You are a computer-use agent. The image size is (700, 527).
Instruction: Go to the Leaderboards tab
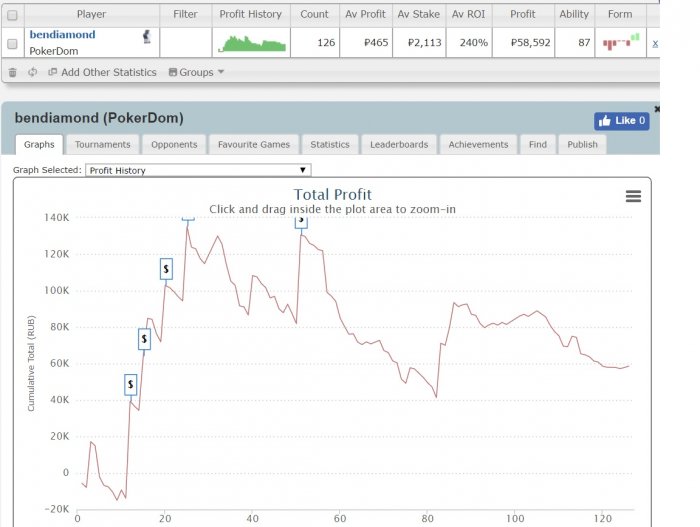(x=399, y=144)
